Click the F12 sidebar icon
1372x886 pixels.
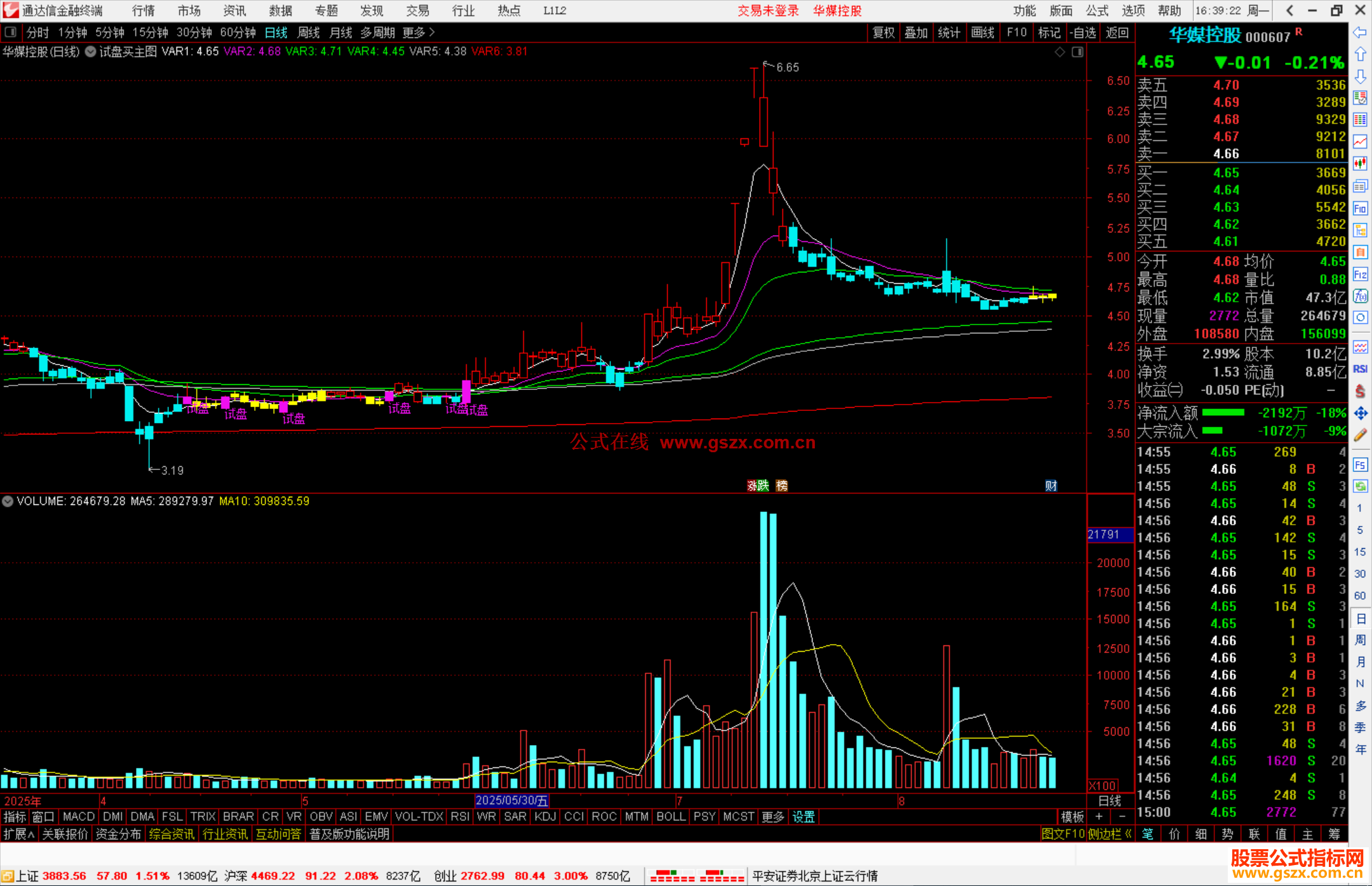tap(1360, 274)
